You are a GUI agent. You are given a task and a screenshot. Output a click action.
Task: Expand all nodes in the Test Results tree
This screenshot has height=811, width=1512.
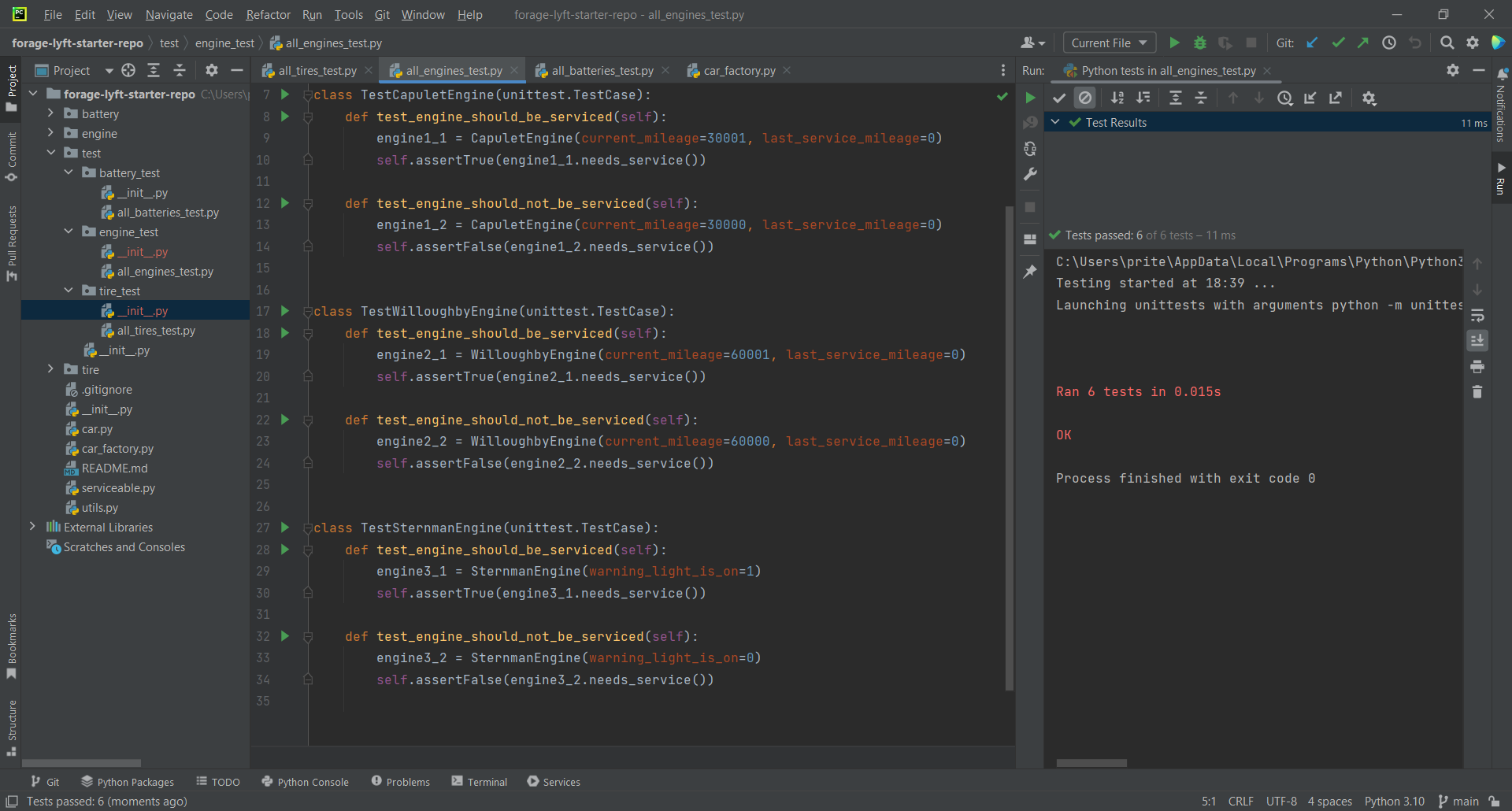tap(1176, 98)
